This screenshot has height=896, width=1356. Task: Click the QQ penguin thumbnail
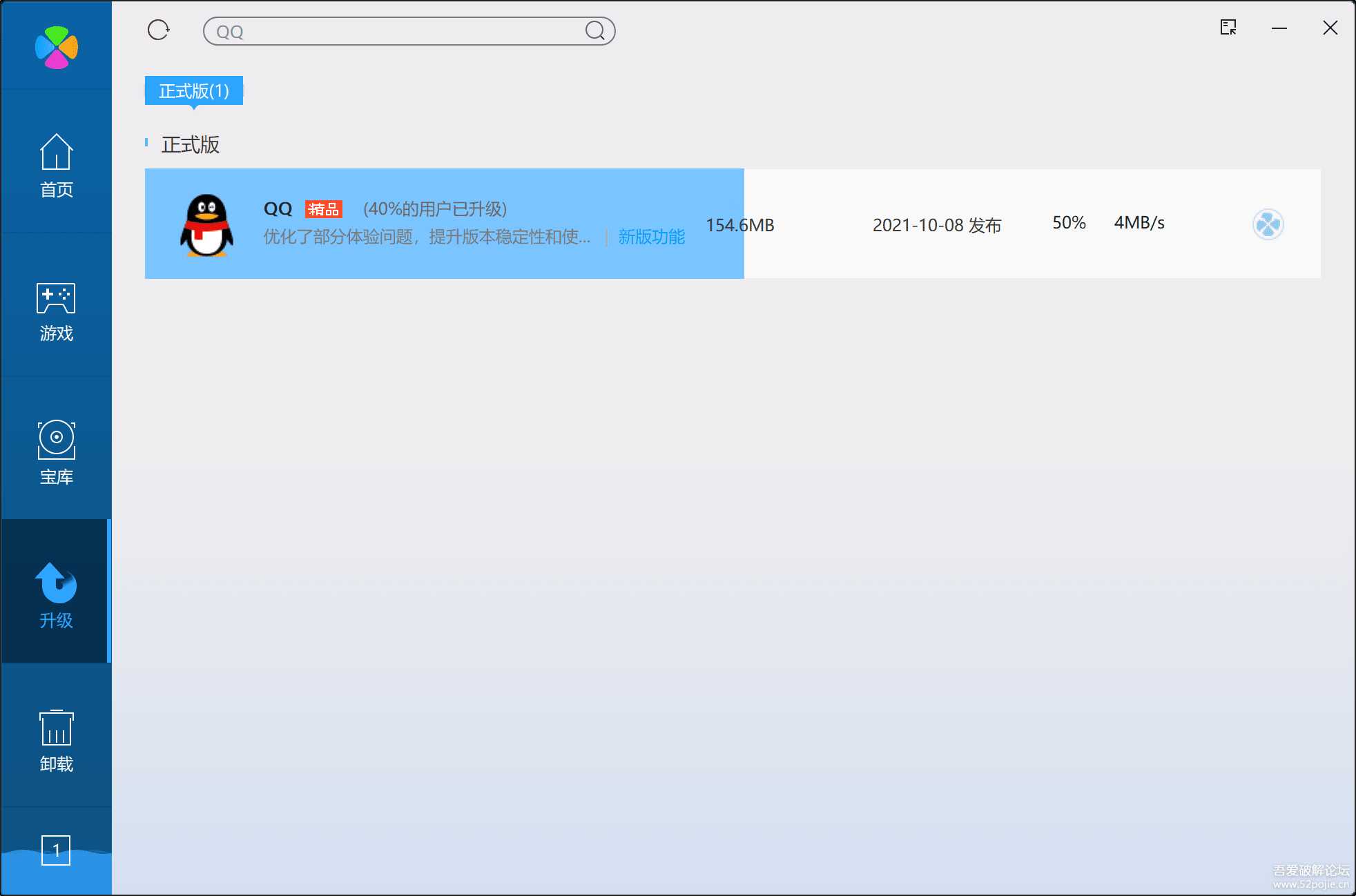(207, 223)
